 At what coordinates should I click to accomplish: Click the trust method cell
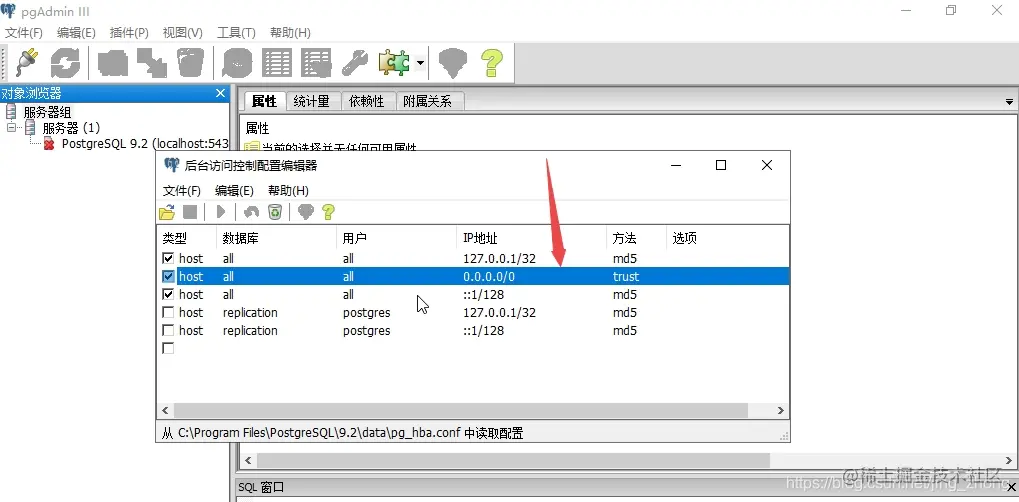(x=626, y=276)
